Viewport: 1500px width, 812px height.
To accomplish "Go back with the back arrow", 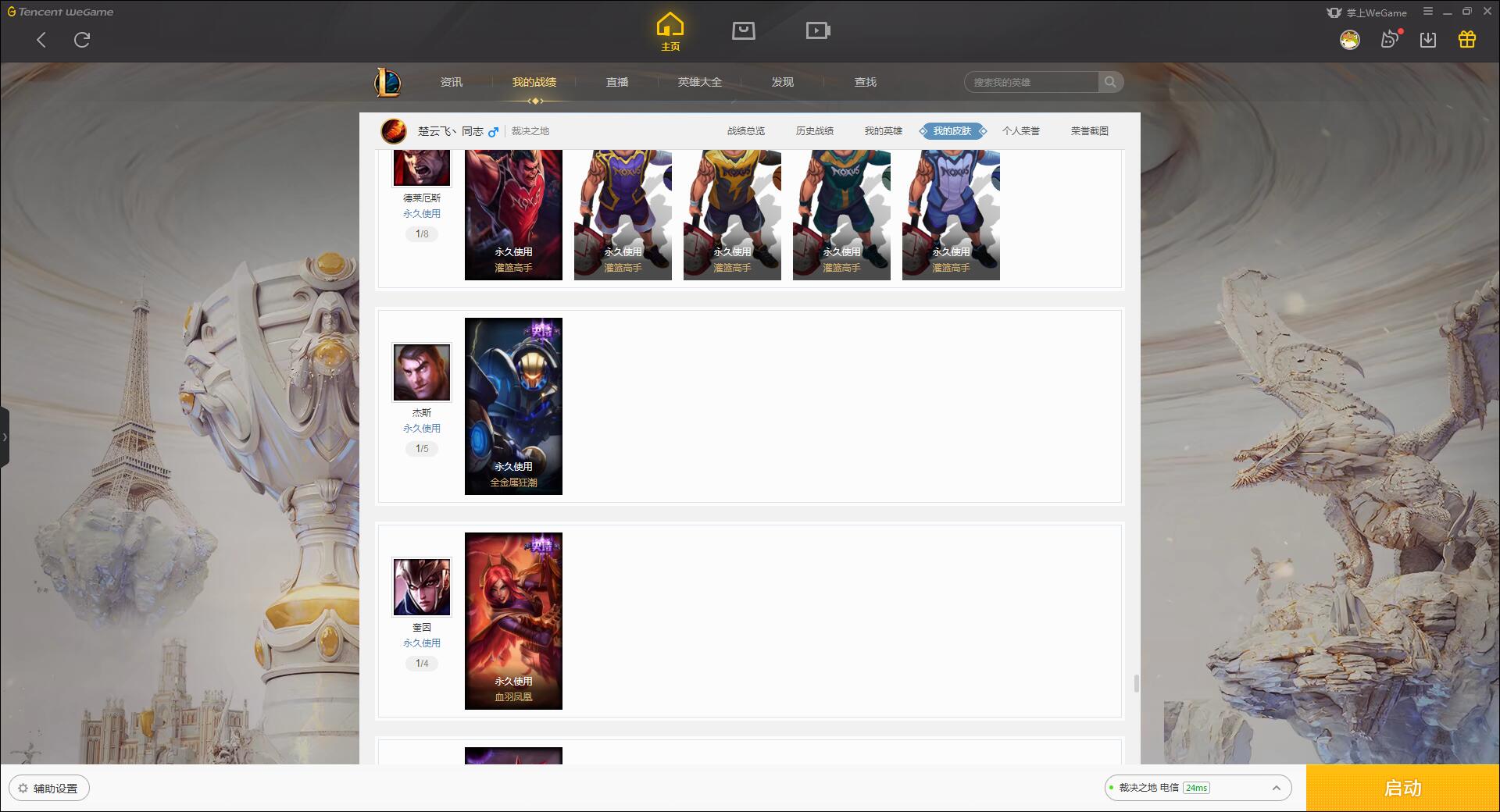I will [x=41, y=40].
